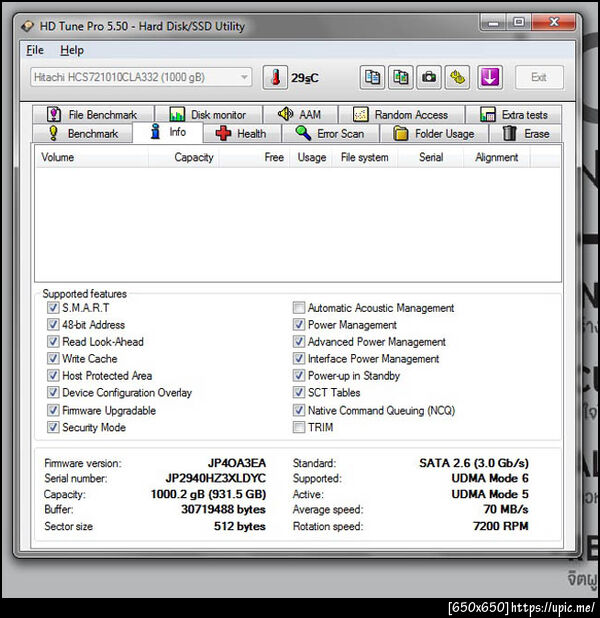Open the Help menu

point(72,50)
